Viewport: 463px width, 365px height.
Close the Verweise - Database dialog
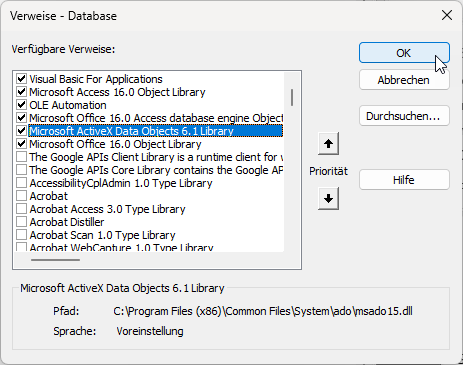pos(447,15)
